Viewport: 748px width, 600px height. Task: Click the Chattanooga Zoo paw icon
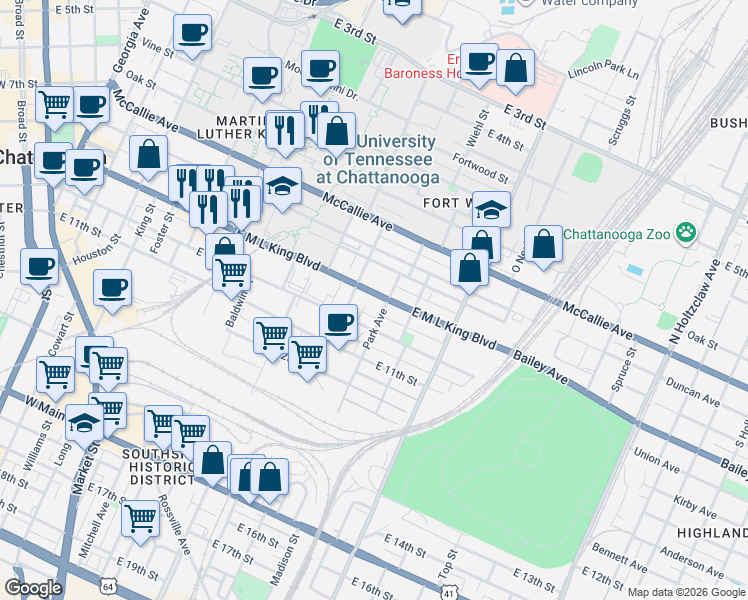pos(686,234)
